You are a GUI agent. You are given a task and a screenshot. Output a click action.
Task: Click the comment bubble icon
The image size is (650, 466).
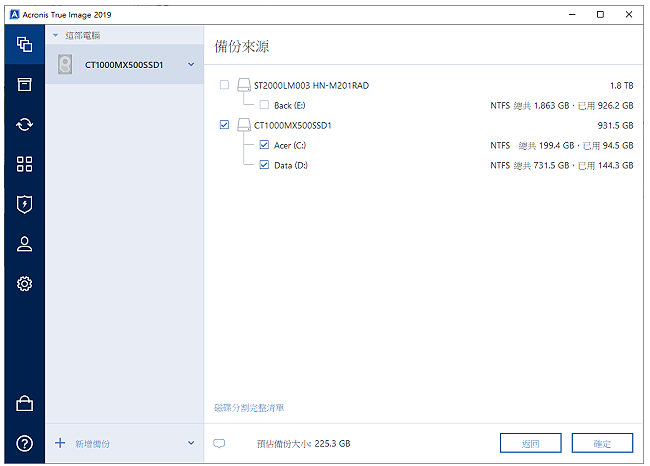point(219,444)
